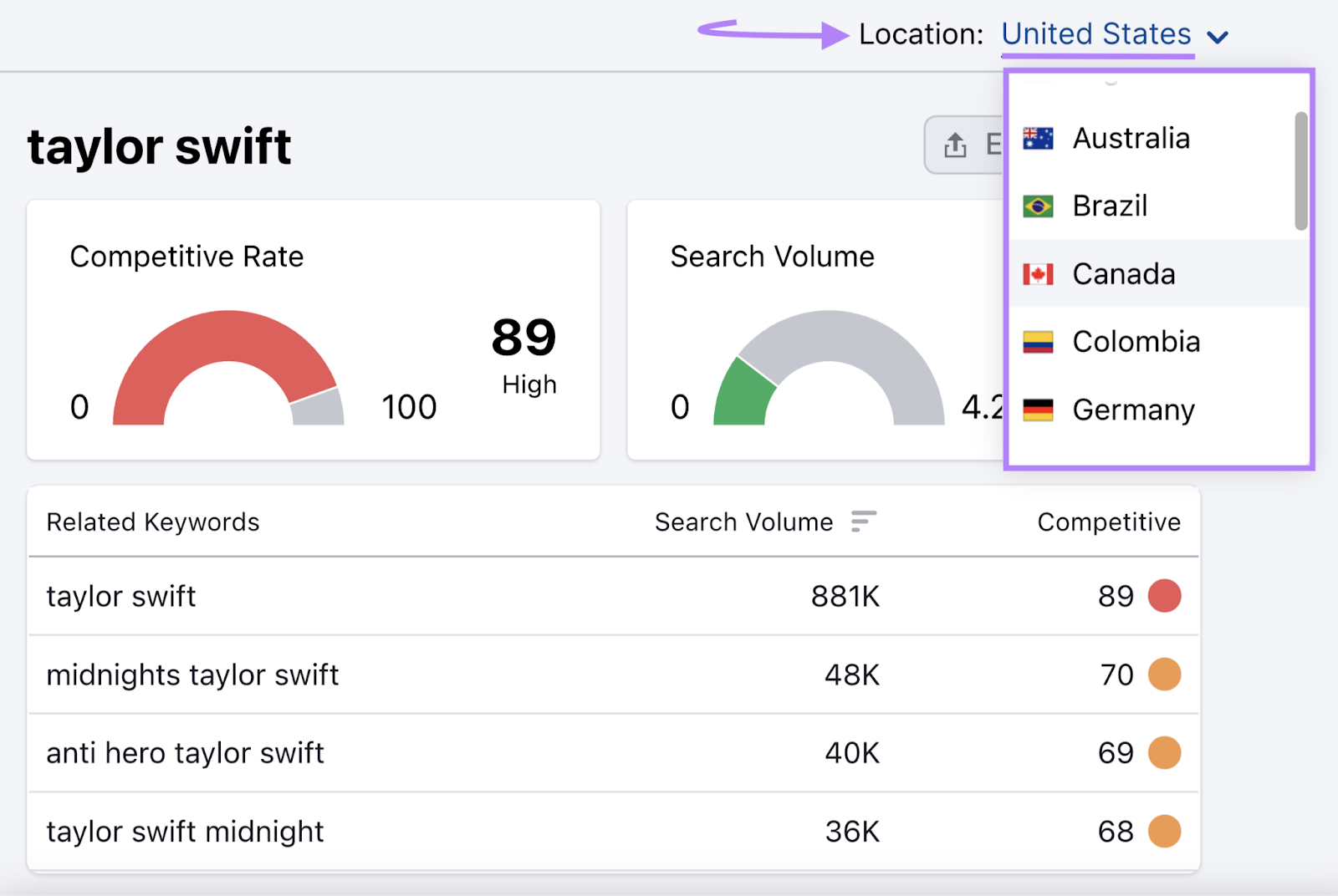Click the red dot beside 89

tap(1164, 596)
